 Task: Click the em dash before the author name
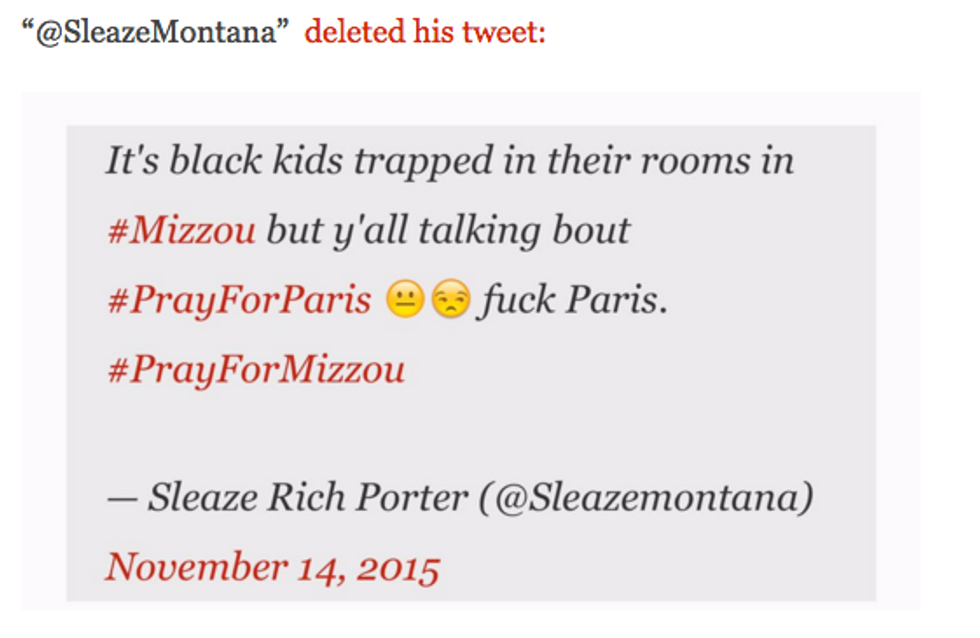click(x=121, y=497)
